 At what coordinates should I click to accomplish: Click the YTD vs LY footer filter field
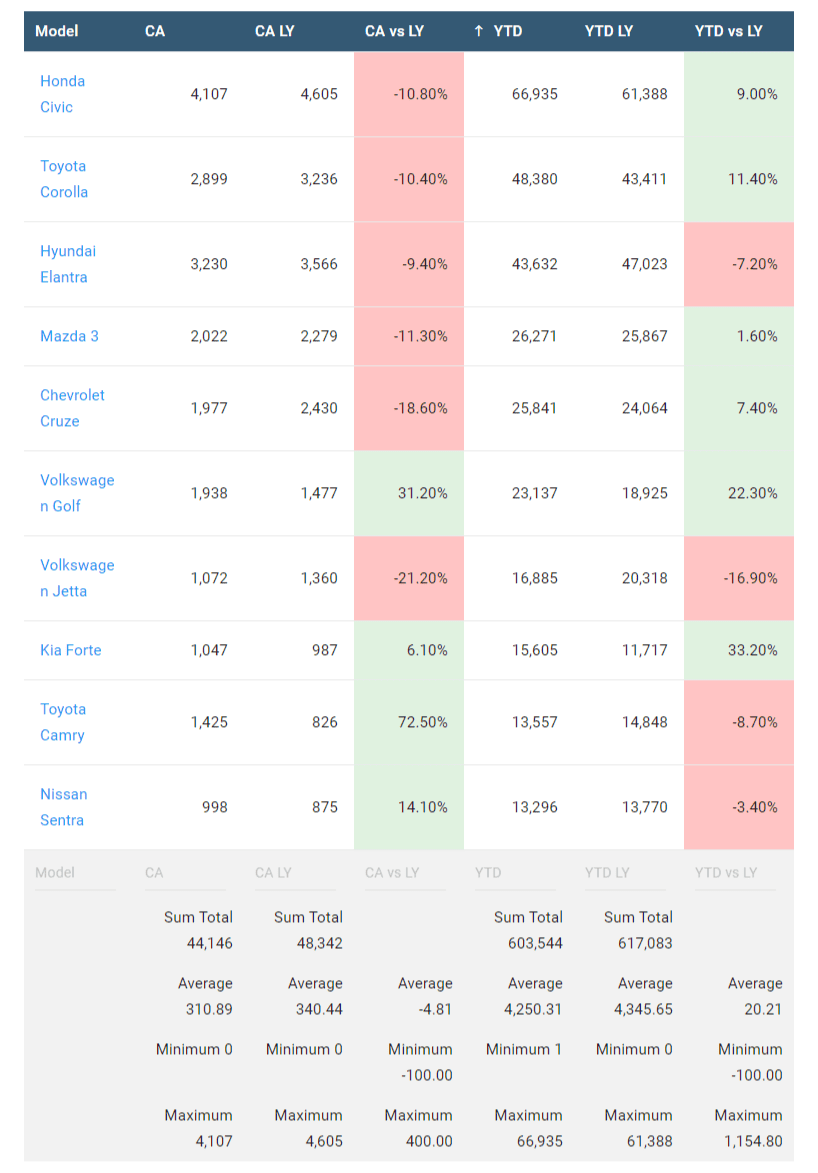[735, 872]
